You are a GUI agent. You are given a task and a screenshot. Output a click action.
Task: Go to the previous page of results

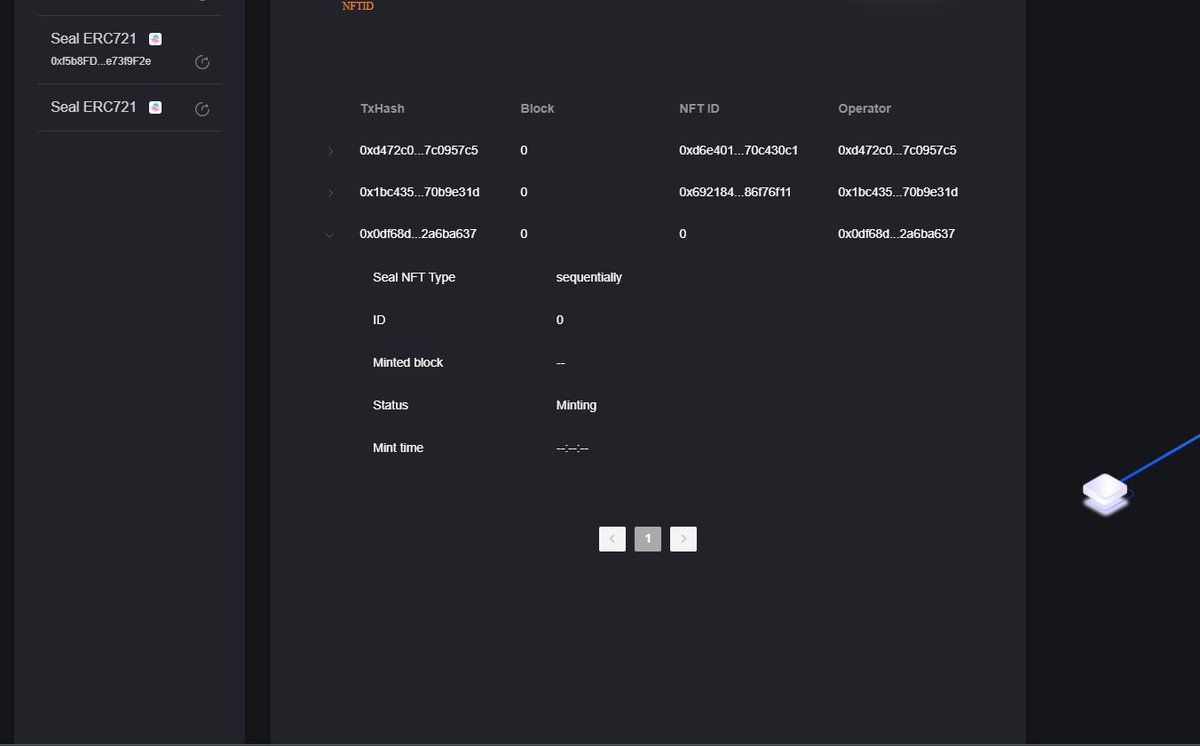(612, 539)
